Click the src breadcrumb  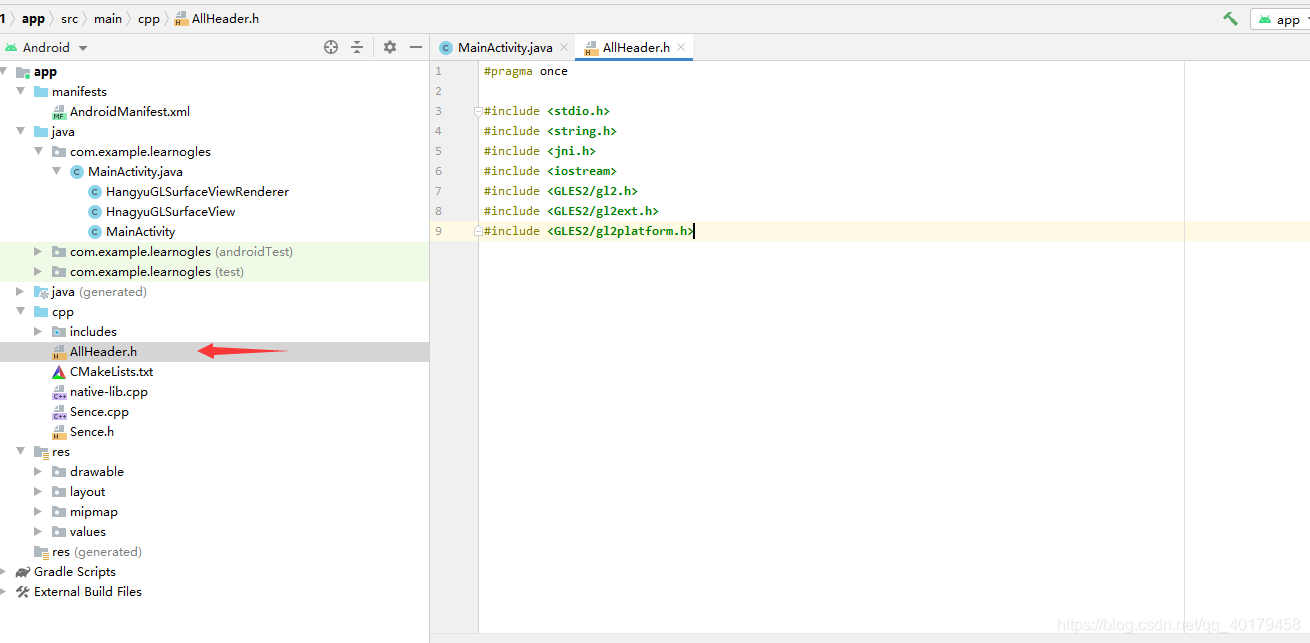pos(69,19)
